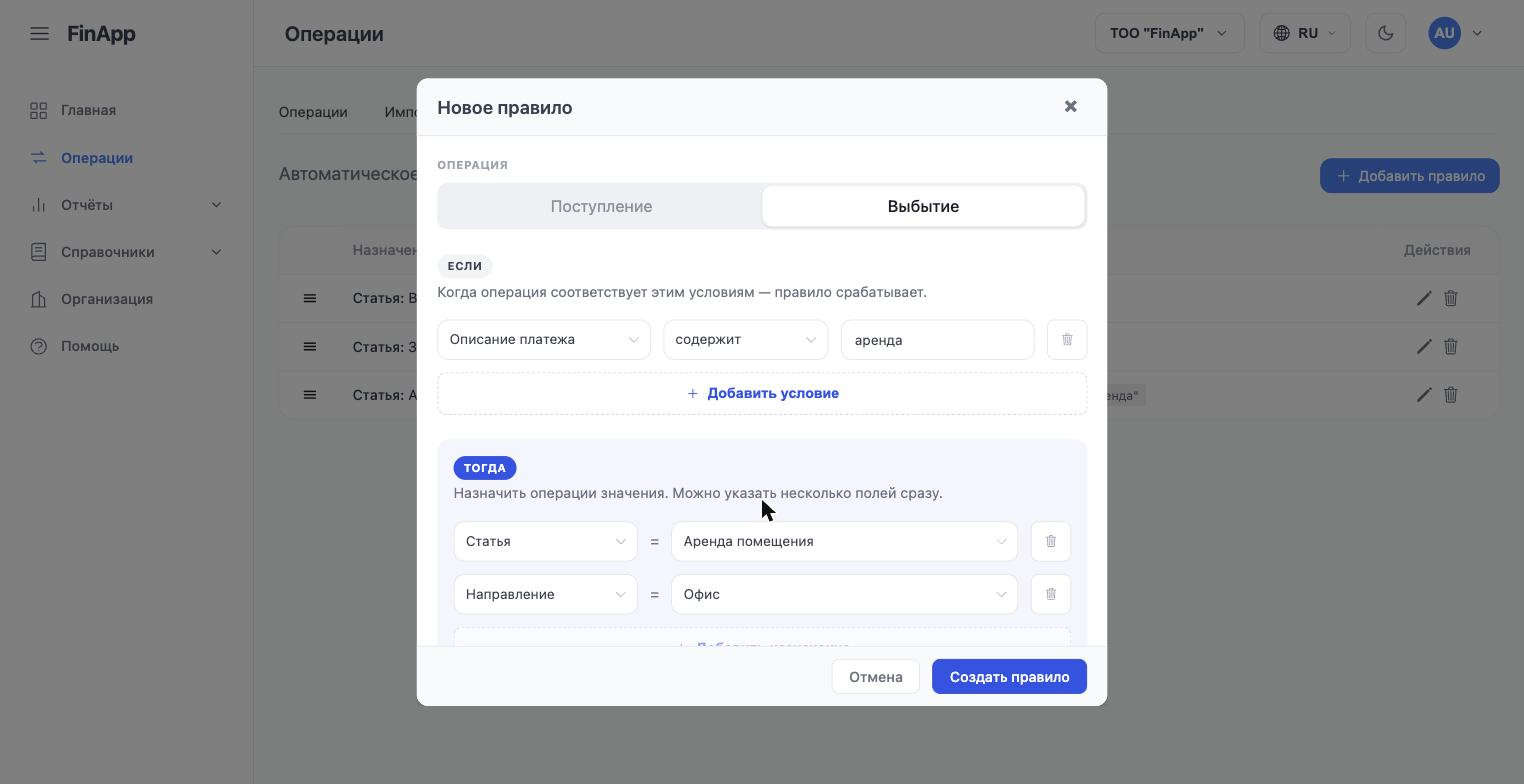Viewport: 1524px width, 784px height.
Task: Click the Справочники book icon
Action: pos(39,252)
